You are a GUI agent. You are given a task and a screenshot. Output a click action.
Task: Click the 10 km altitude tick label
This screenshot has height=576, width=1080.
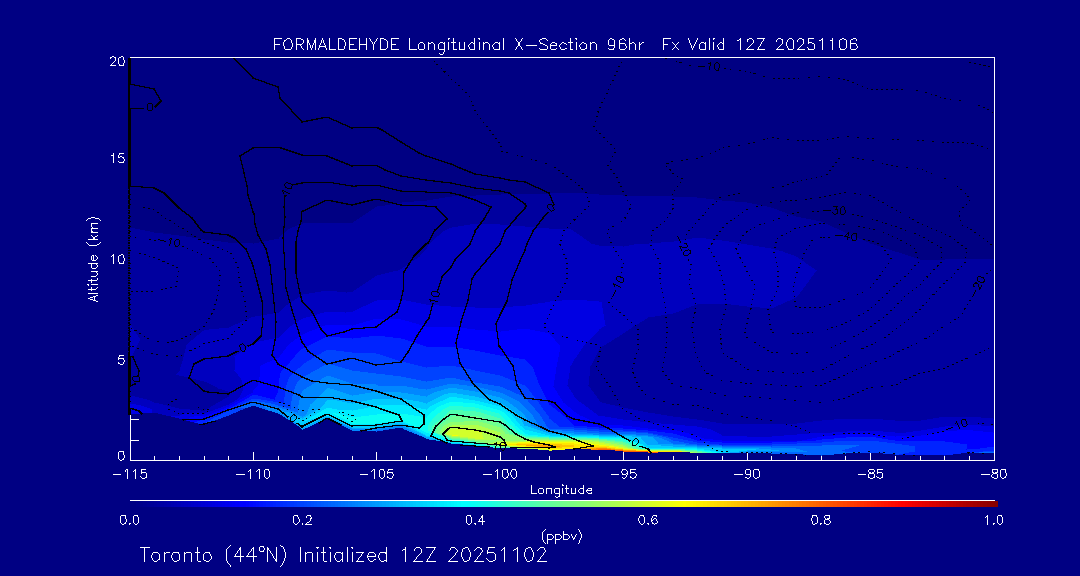116,259
